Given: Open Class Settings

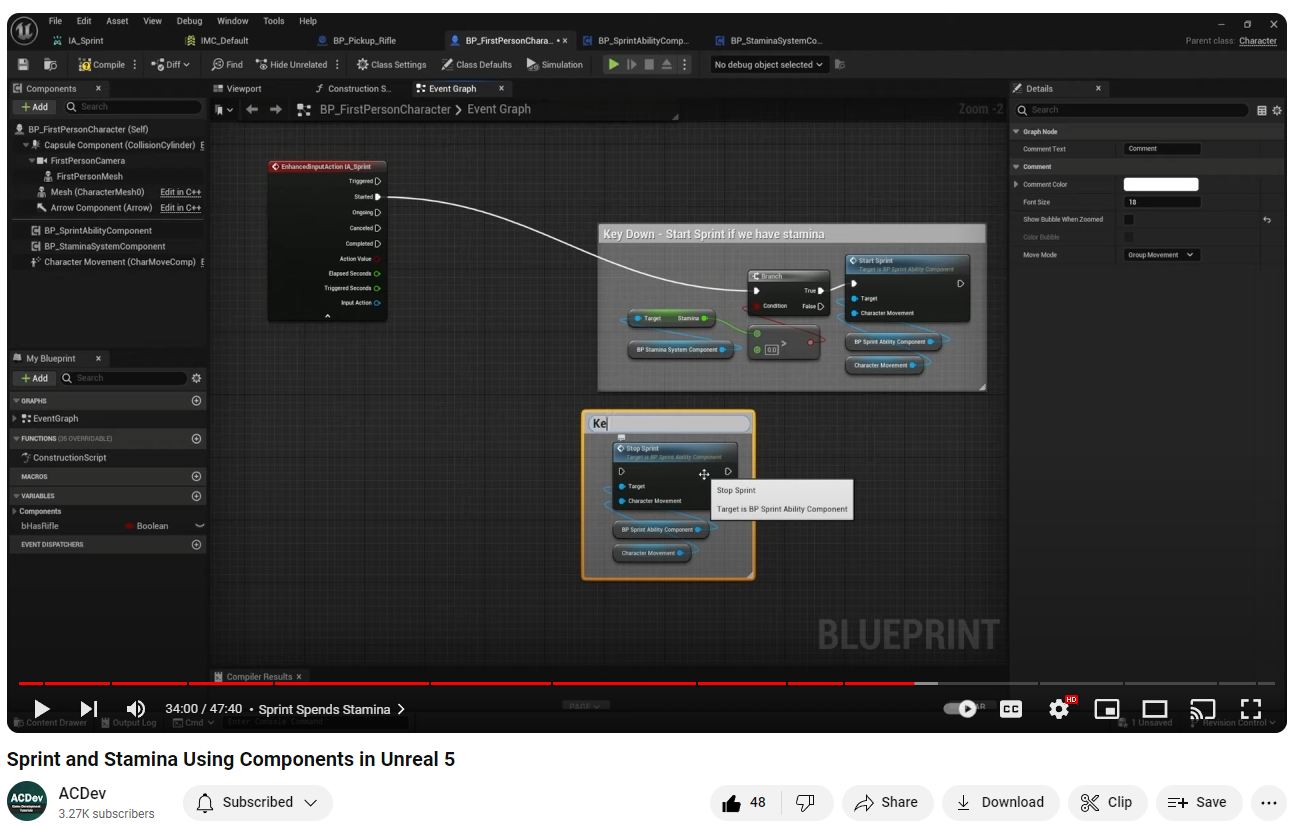Looking at the screenshot, I should click(x=391, y=64).
